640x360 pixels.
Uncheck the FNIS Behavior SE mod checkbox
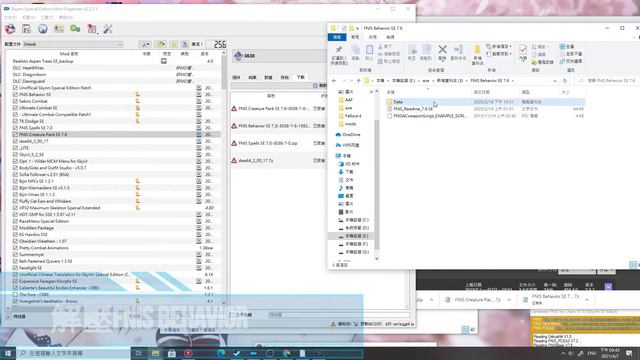click(15, 94)
